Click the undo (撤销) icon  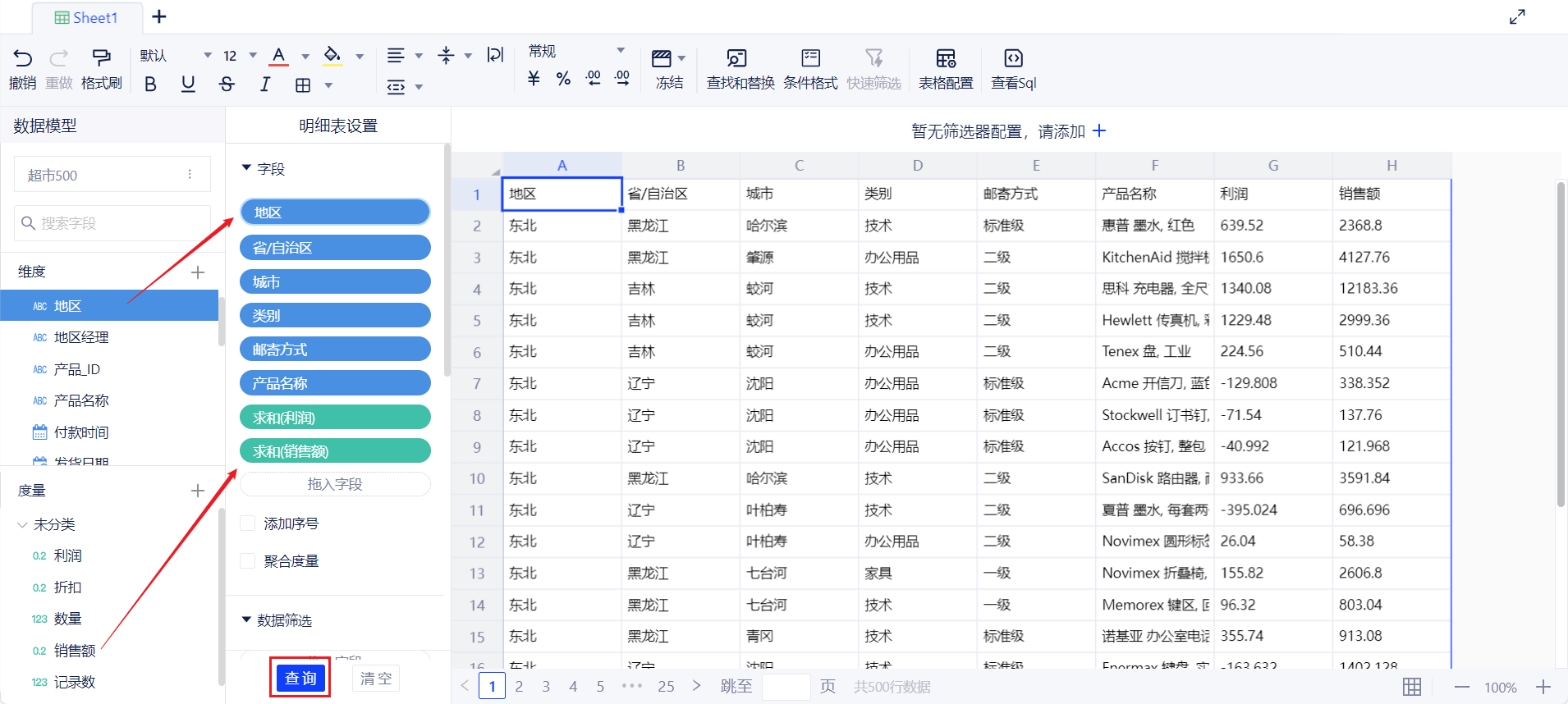23,58
